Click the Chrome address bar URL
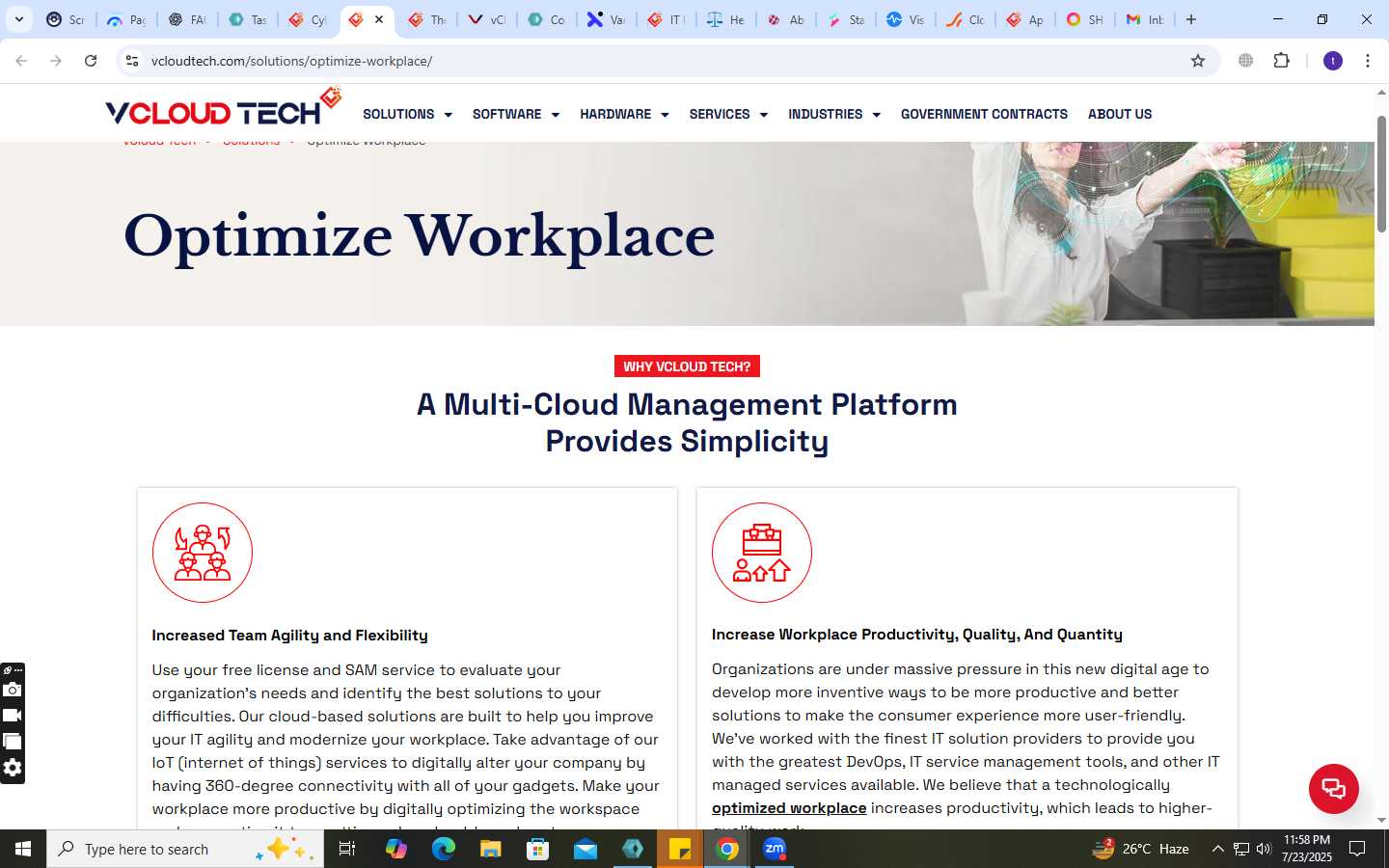Screen dimensions: 1389x868 291,61
